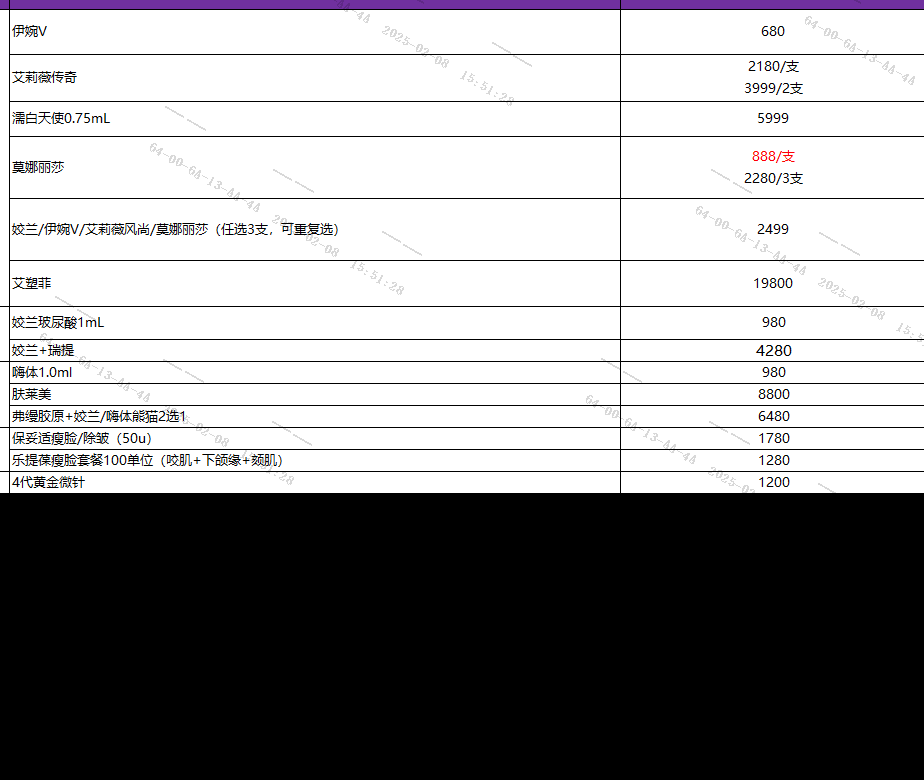Select the 乐提葆瘦脸套餐100单位 cell

click(x=315, y=460)
